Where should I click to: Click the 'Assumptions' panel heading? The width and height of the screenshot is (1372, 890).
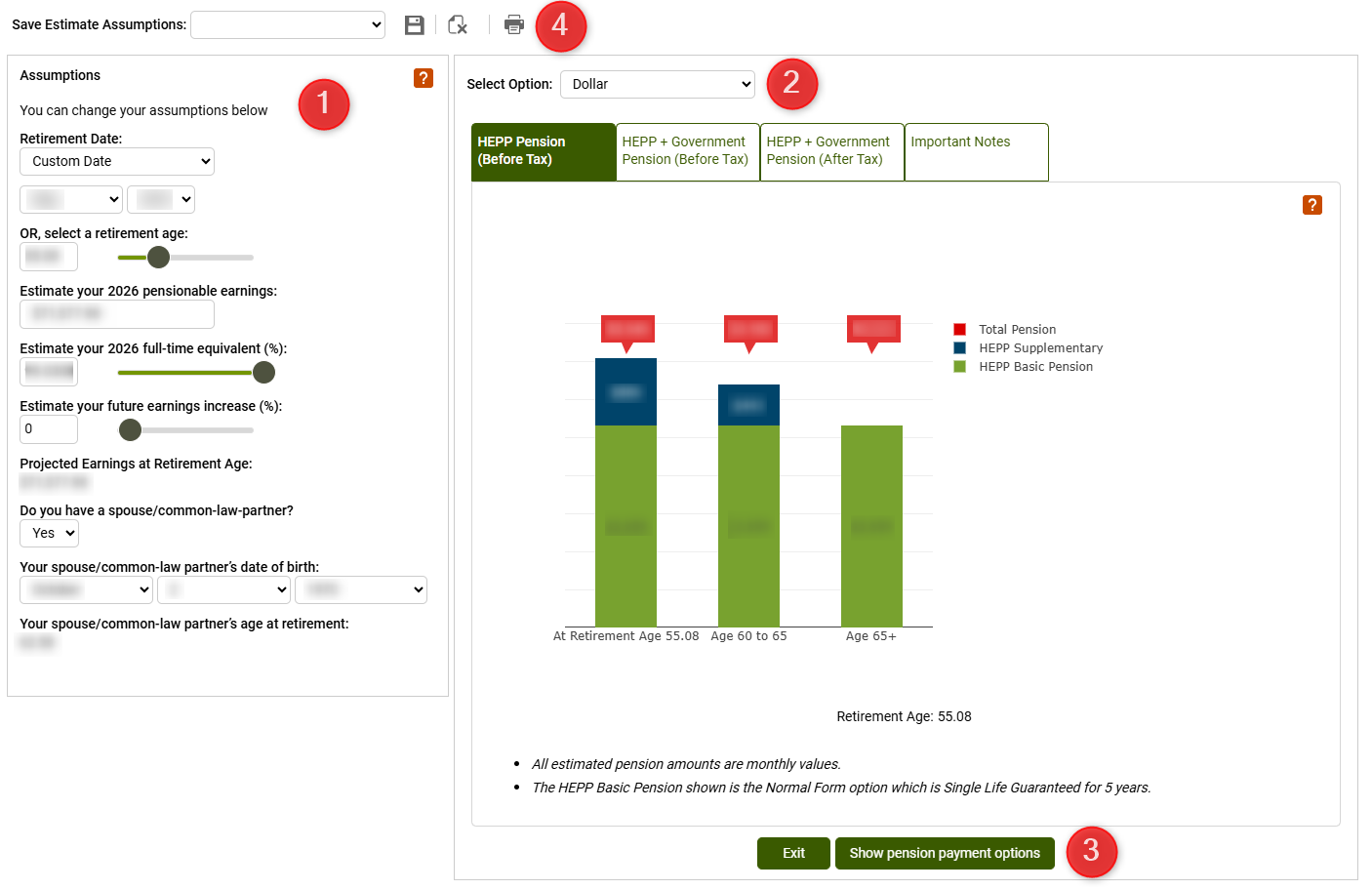pos(61,76)
